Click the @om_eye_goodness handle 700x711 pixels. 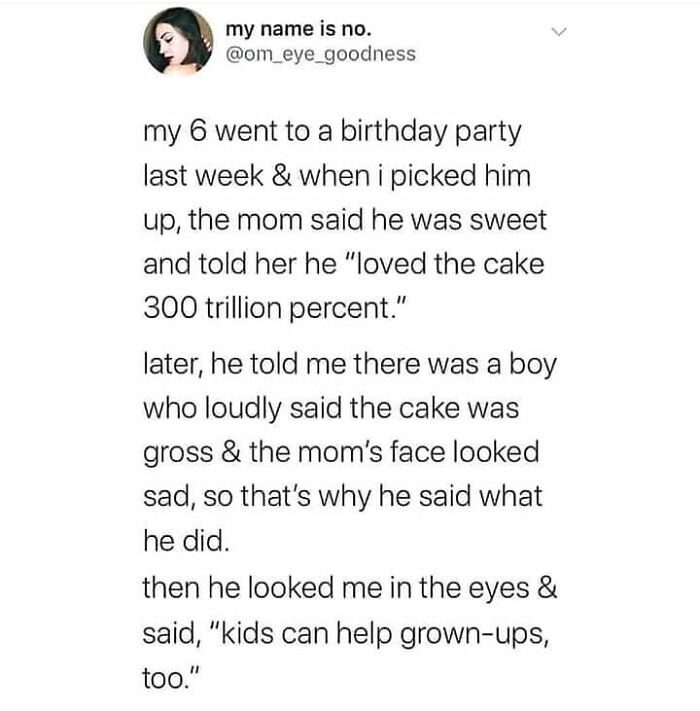point(320,54)
